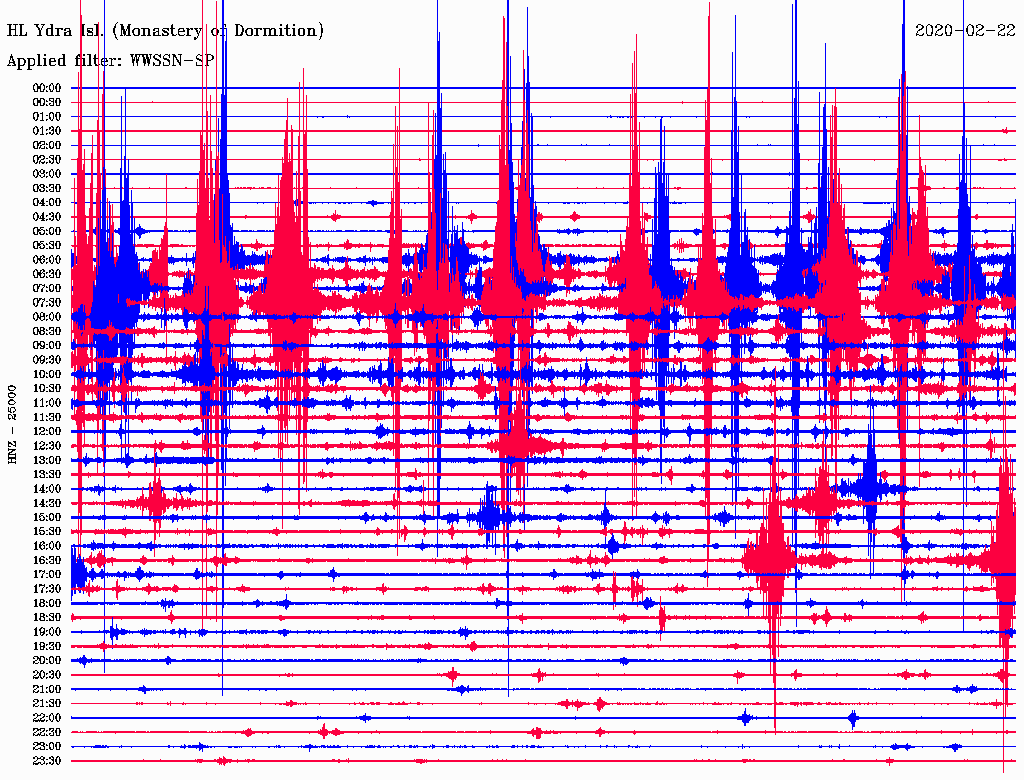Click the 00:00 time label

(x=48, y=88)
